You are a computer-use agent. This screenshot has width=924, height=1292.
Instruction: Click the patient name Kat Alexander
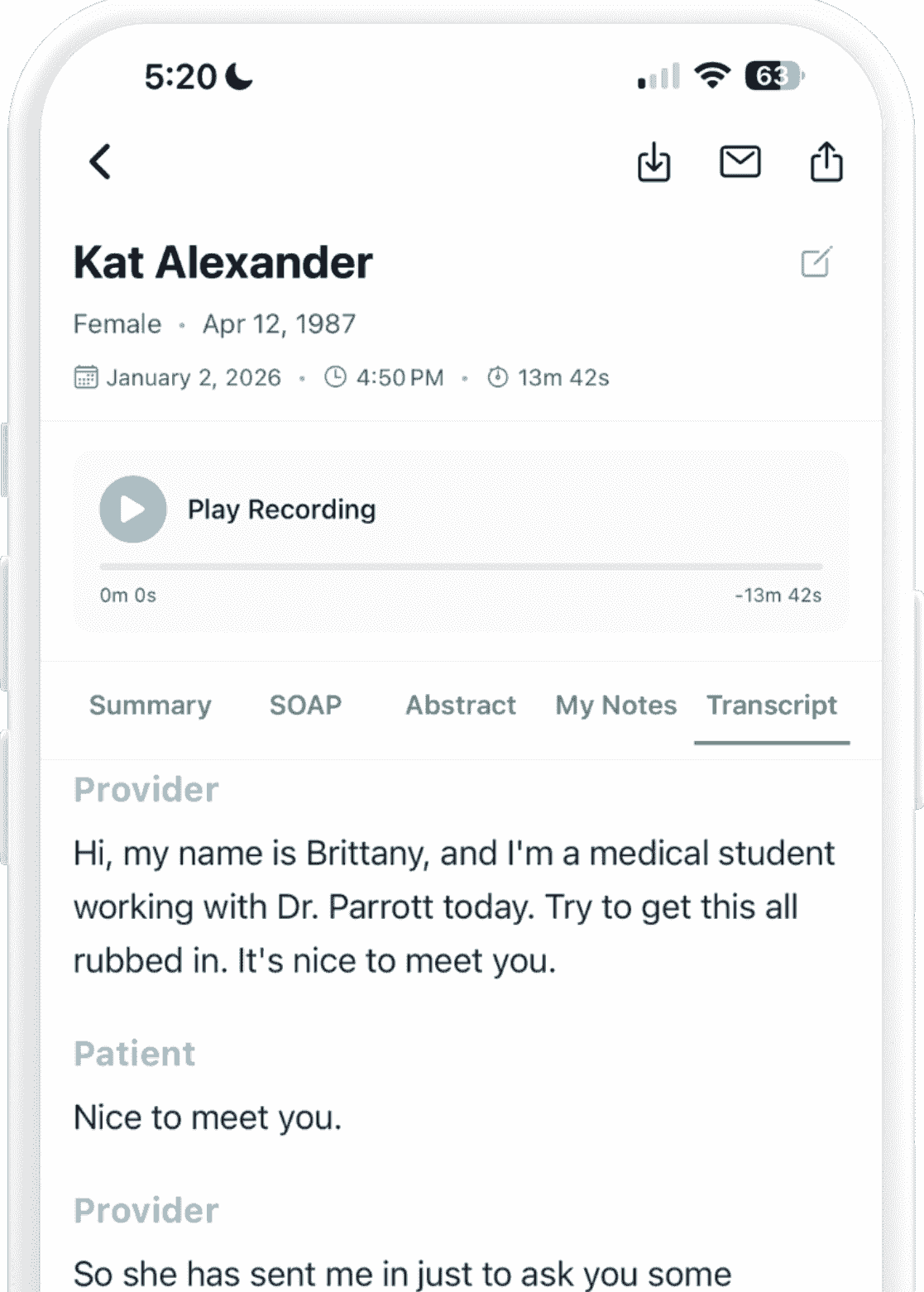tap(223, 262)
